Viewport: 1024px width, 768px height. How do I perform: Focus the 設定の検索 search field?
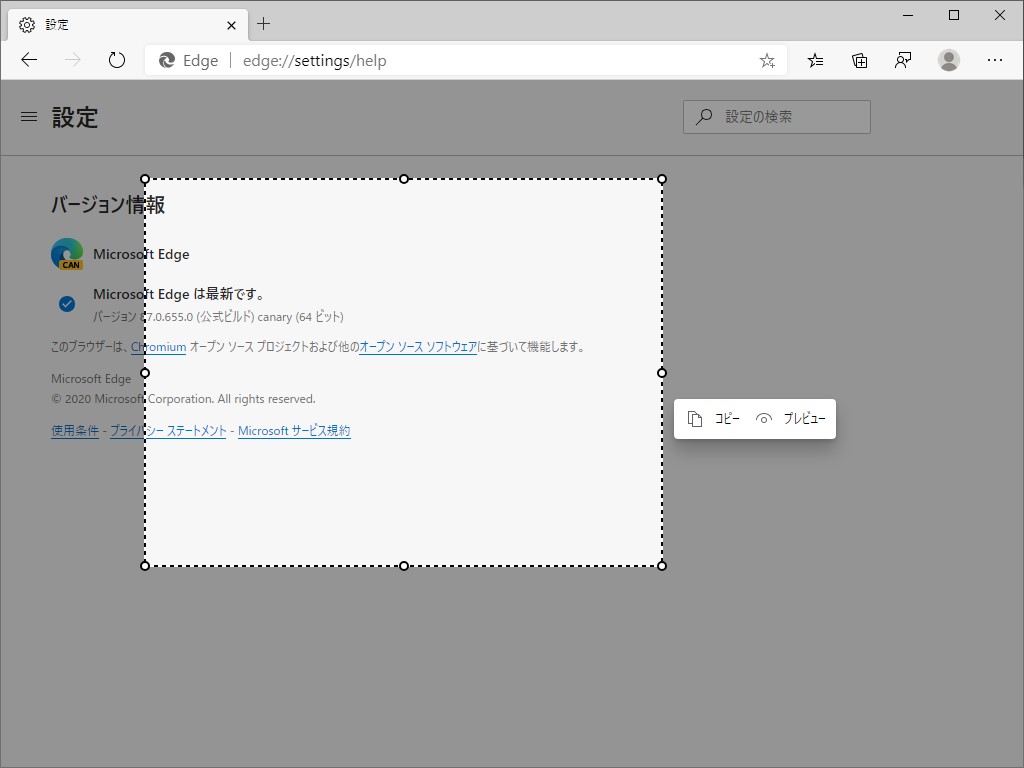(x=776, y=117)
